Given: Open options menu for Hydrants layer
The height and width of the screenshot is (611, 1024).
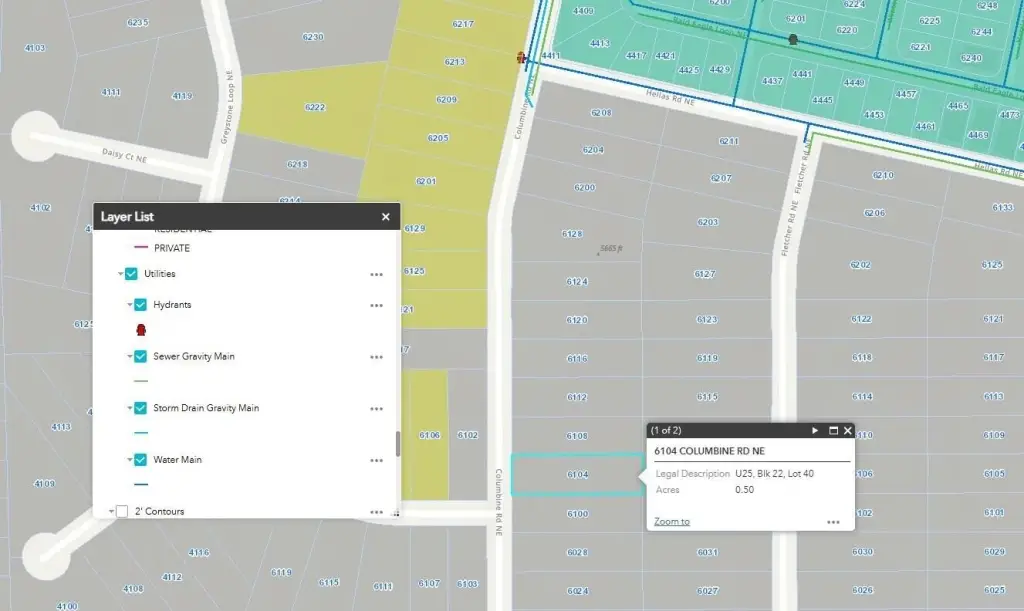Looking at the screenshot, I should [x=377, y=306].
